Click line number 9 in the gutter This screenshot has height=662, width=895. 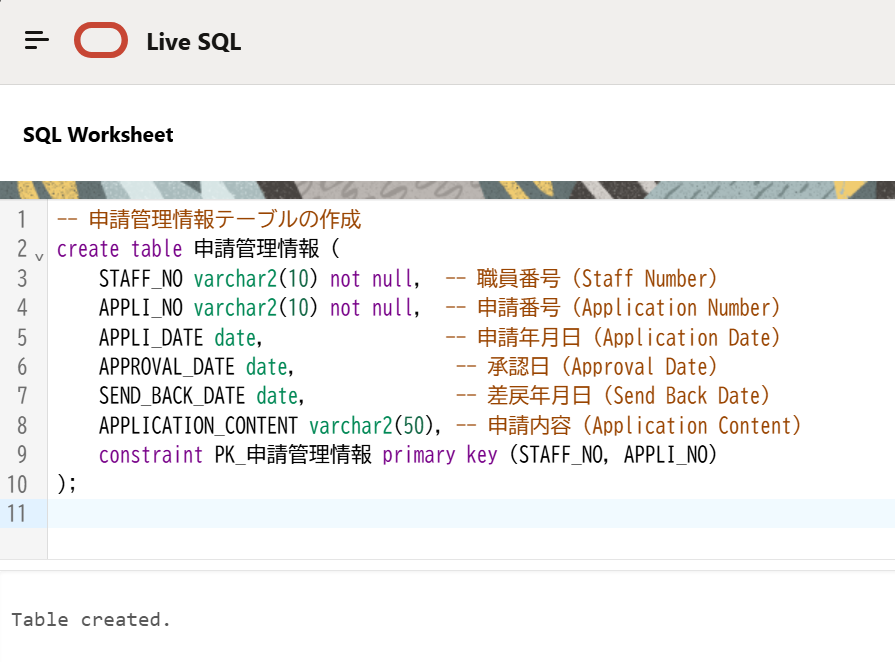click(22, 455)
